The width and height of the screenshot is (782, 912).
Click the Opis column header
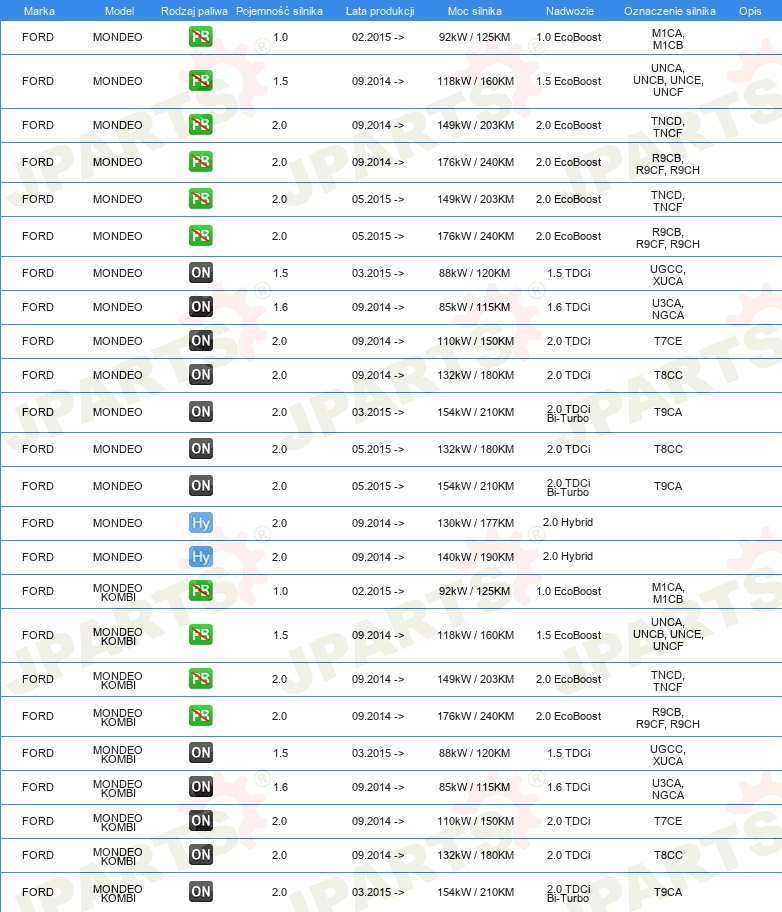tap(750, 11)
